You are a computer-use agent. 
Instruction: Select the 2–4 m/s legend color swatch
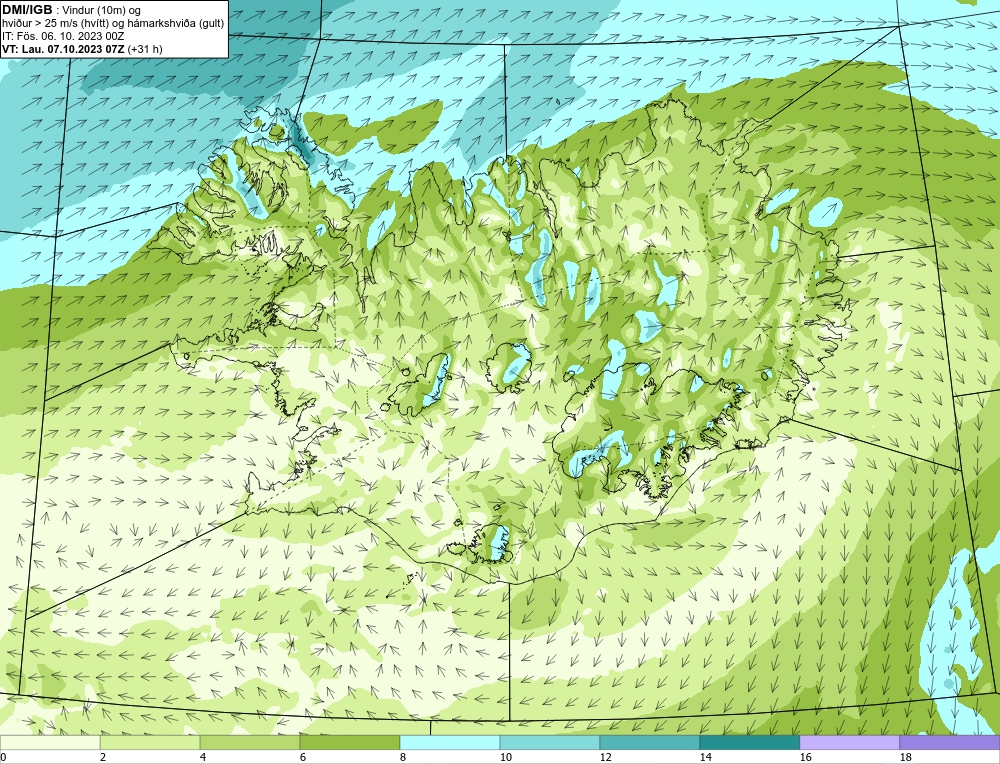pos(150,742)
